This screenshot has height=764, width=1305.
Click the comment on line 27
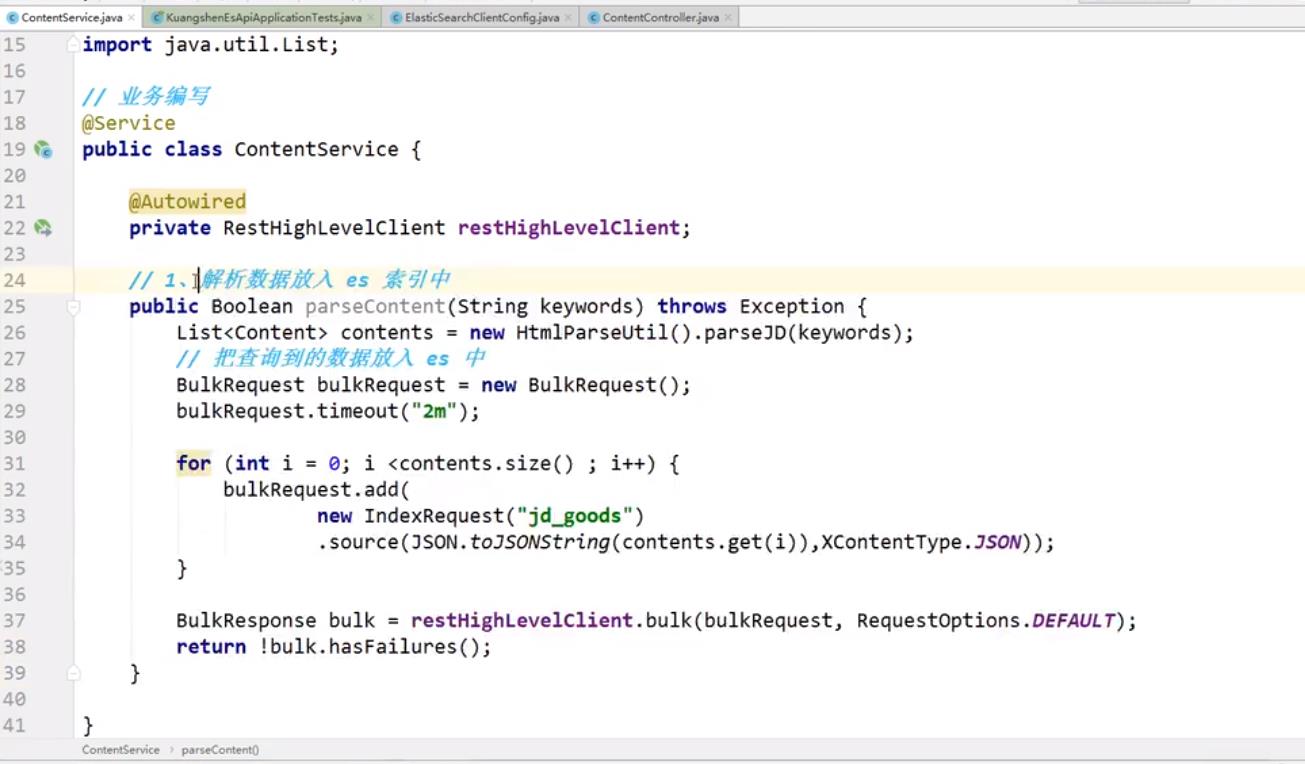pyautogui.click(x=331, y=358)
